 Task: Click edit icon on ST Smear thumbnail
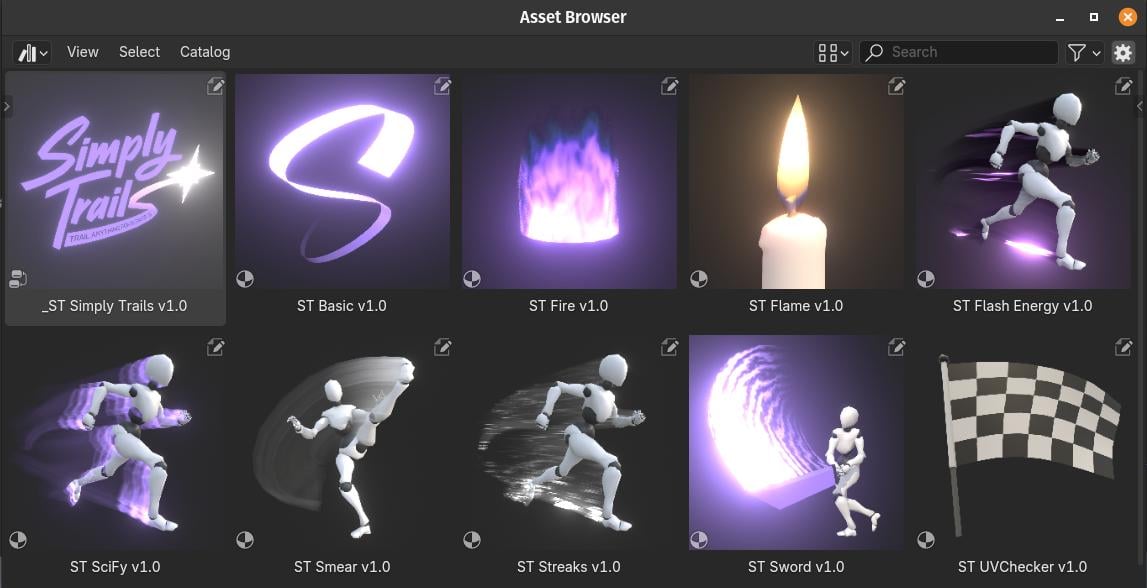click(x=442, y=347)
